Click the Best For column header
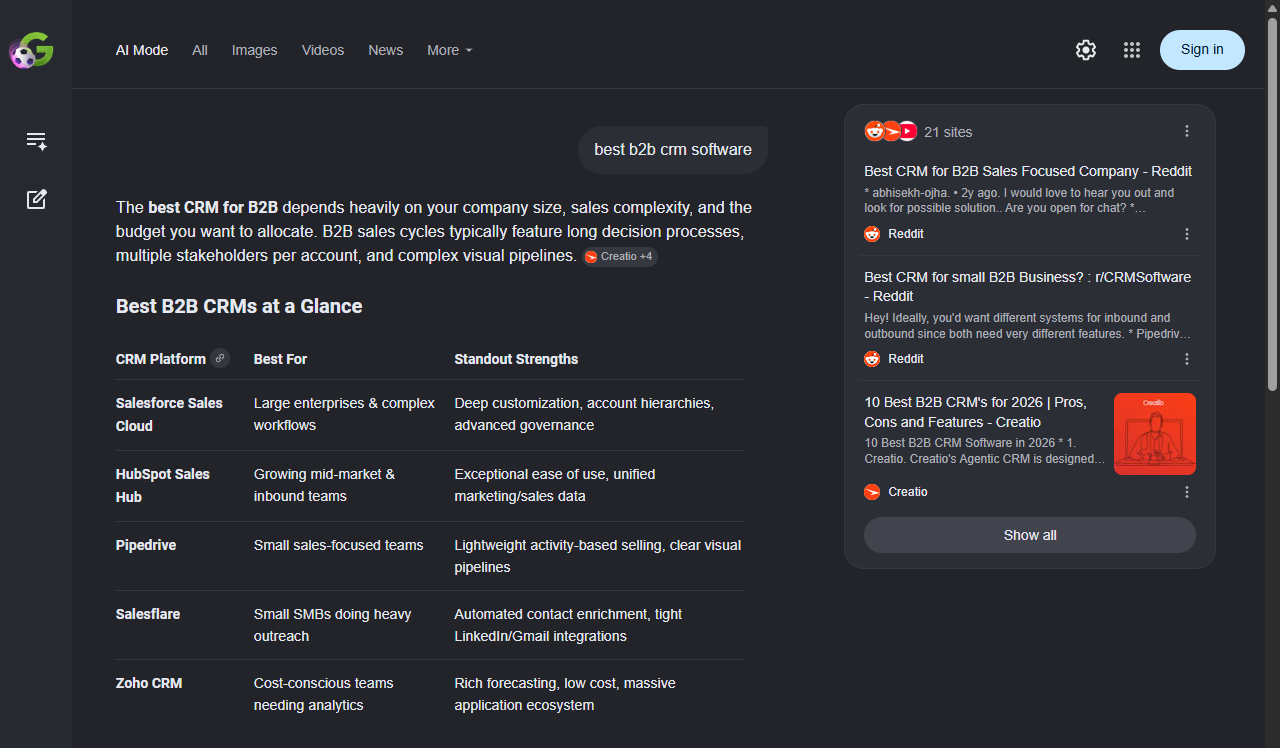Image resolution: width=1280 pixels, height=748 pixels. pyautogui.click(x=280, y=359)
